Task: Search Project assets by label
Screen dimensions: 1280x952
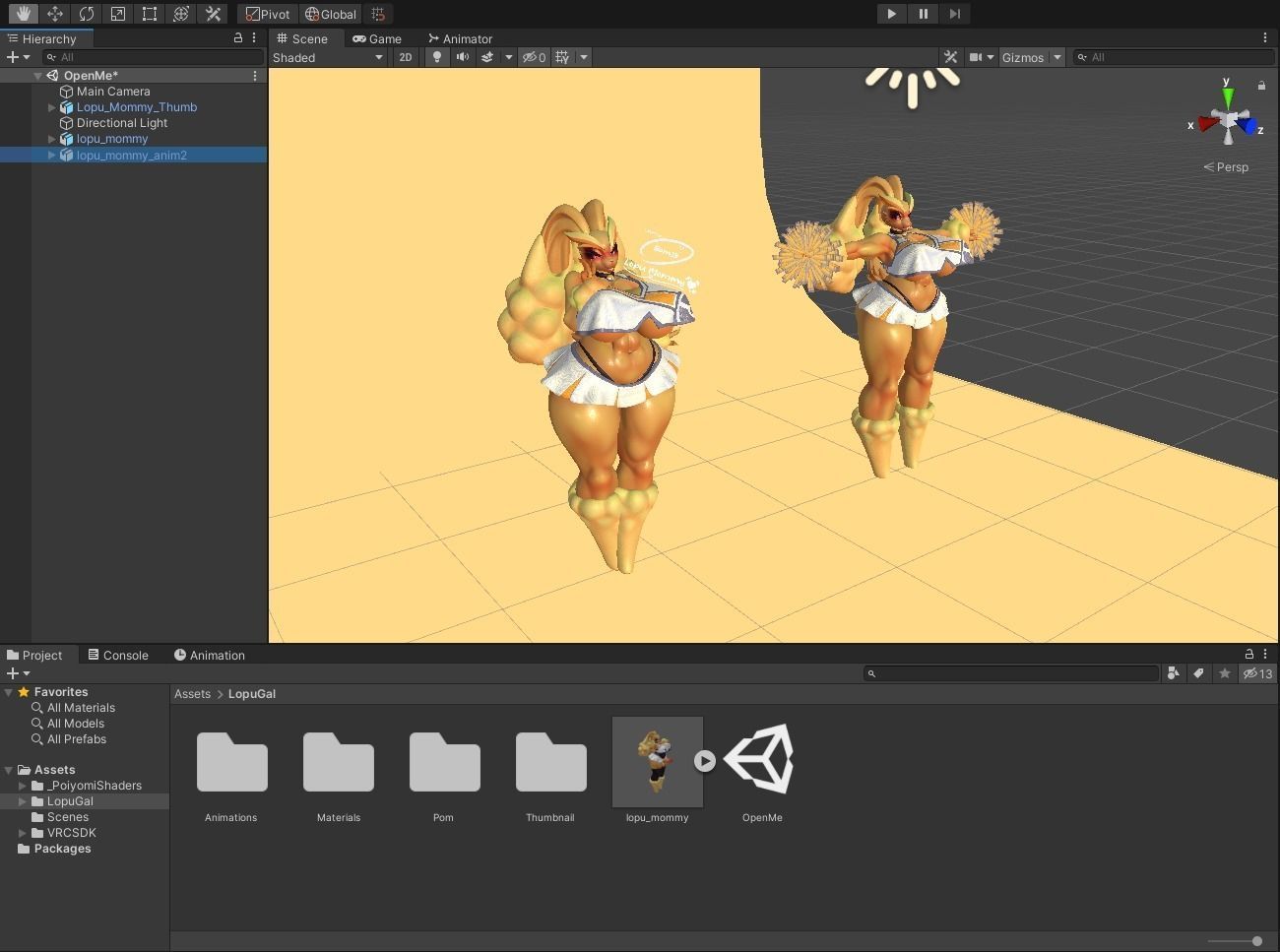Action: [x=1198, y=673]
